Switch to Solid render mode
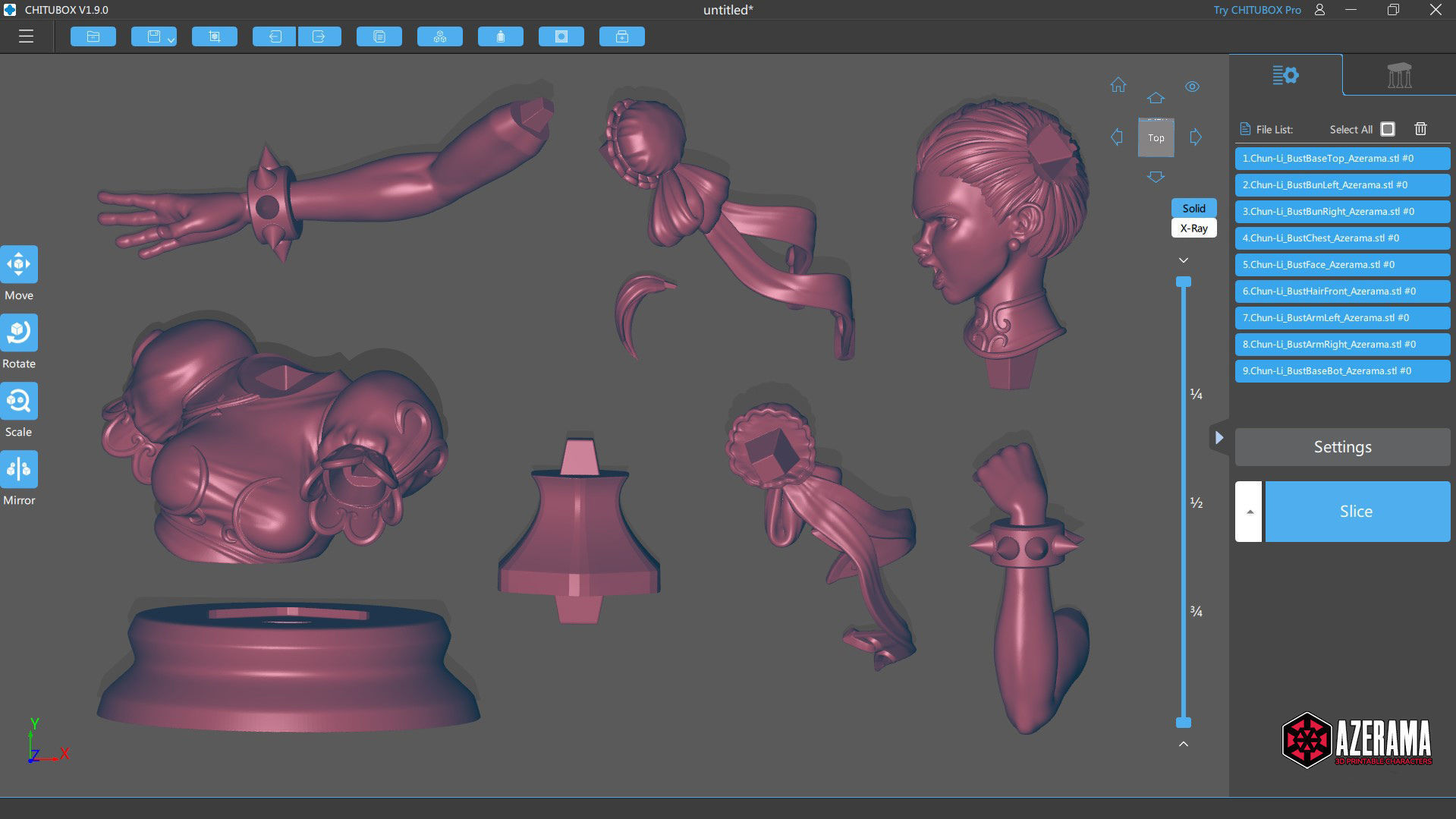Viewport: 1456px width, 819px height. 1193,208
